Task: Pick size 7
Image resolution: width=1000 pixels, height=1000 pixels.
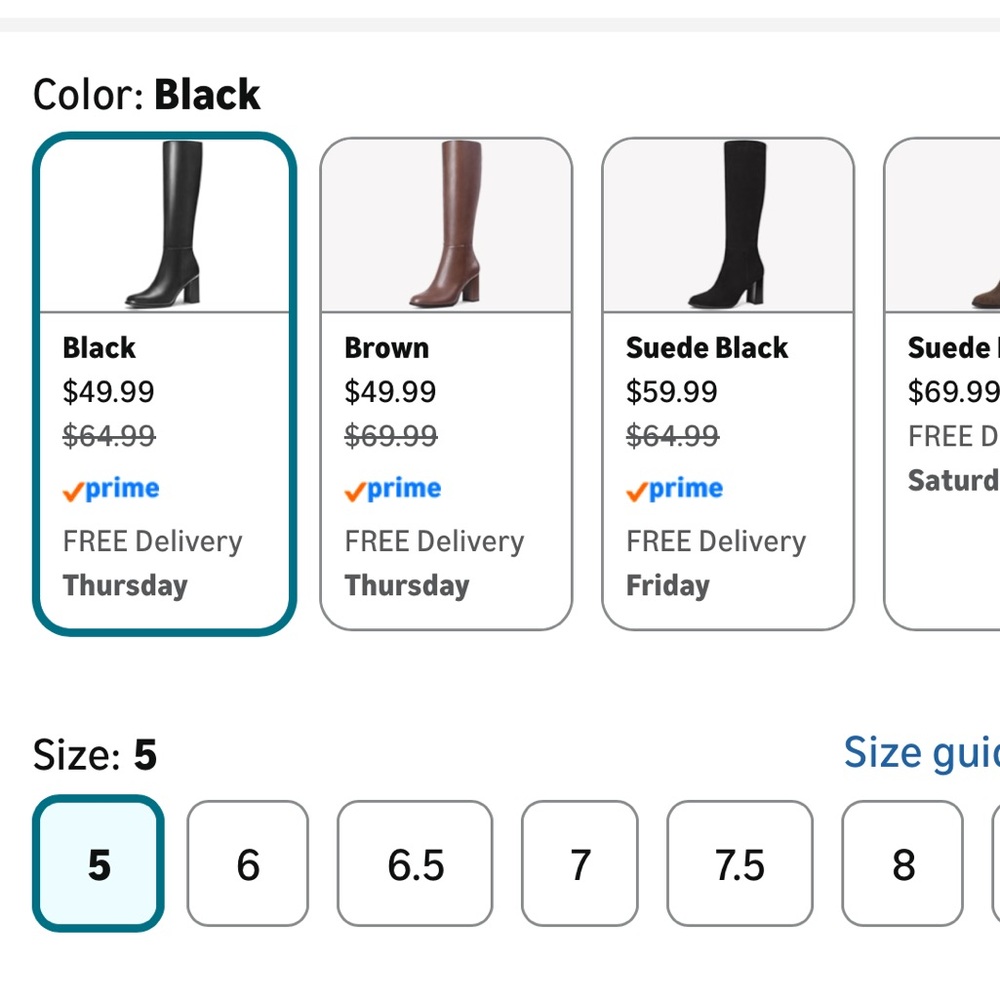Action: (580, 864)
